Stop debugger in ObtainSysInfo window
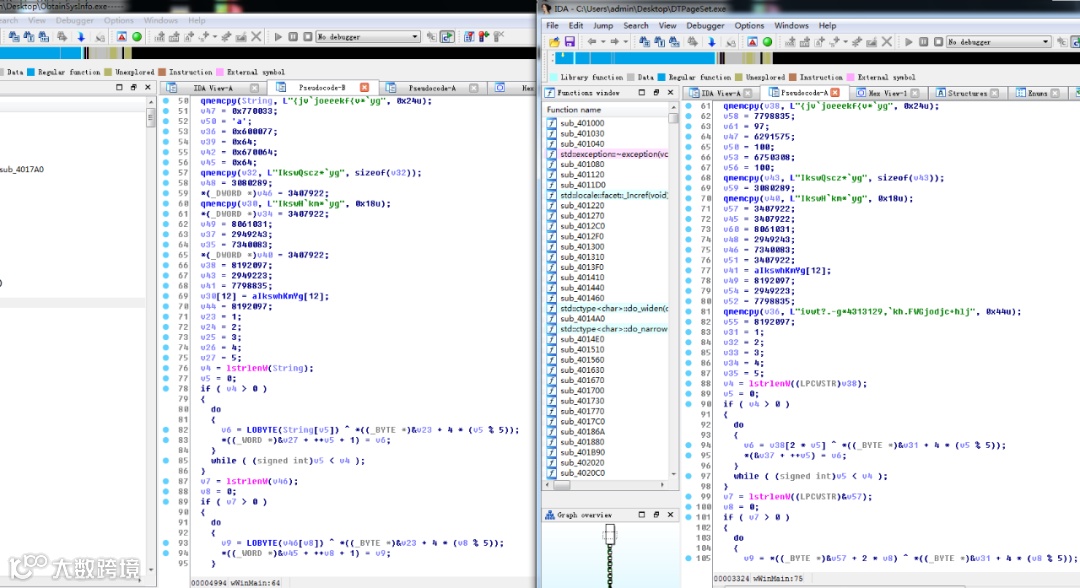Screen dimensions: 1080x588 307,36
